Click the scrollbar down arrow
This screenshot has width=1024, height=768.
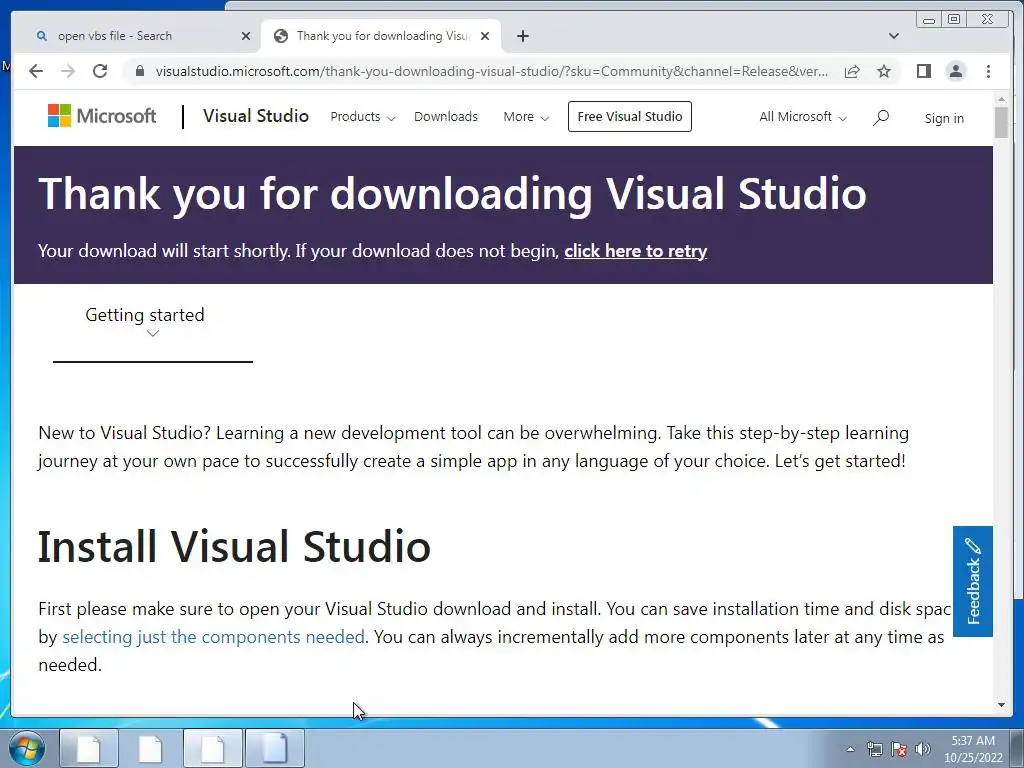(1001, 705)
